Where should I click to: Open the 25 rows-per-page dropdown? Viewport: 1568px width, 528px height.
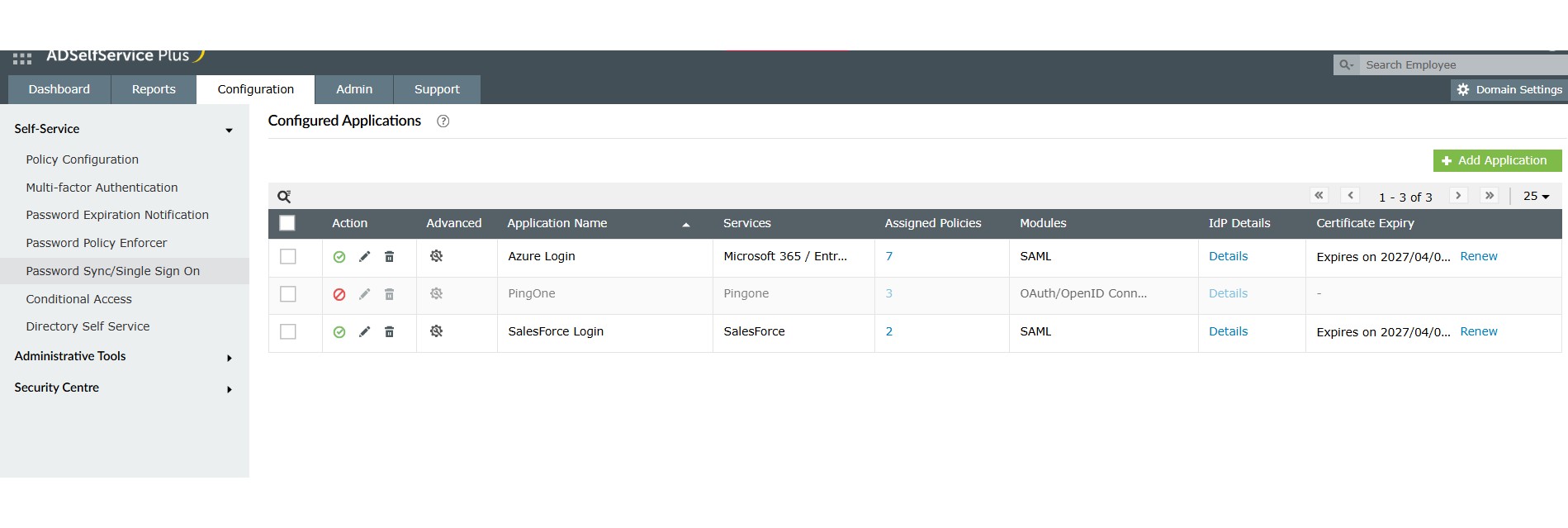(x=1536, y=197)
